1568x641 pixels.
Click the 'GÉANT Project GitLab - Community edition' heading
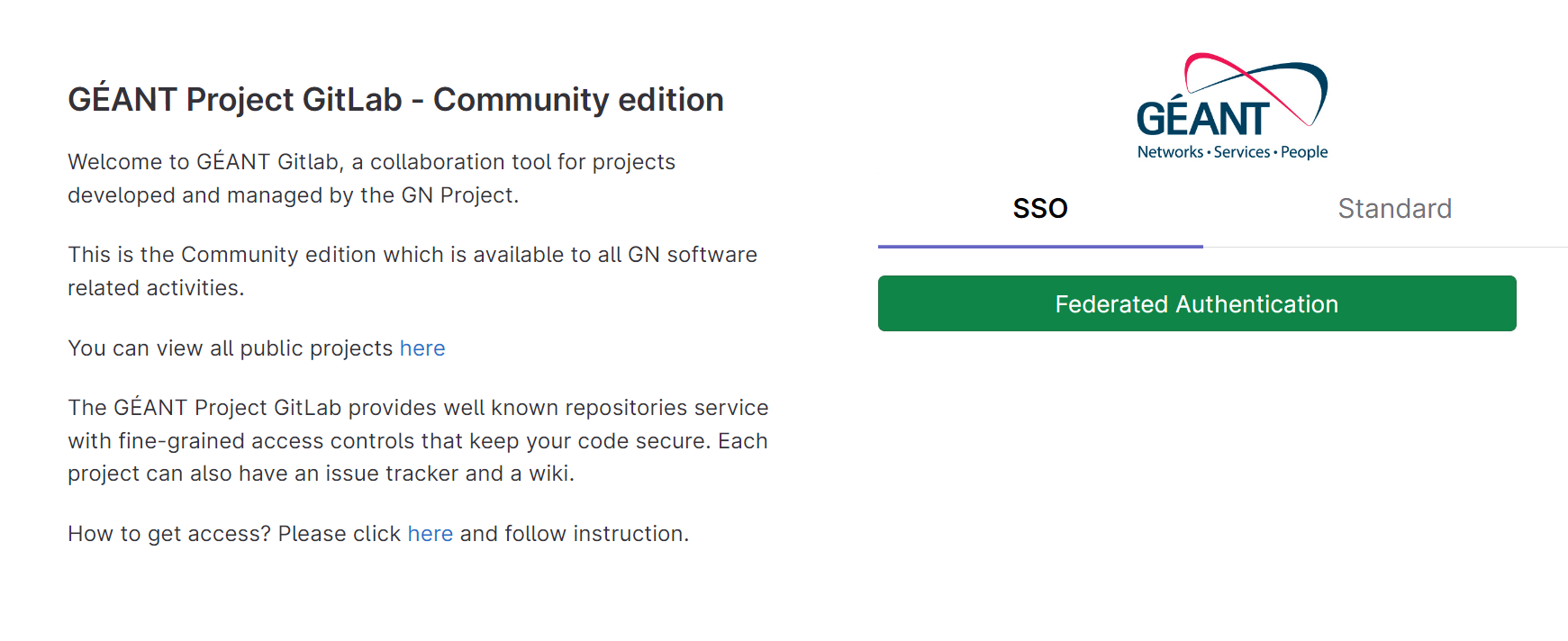point(396,100)
